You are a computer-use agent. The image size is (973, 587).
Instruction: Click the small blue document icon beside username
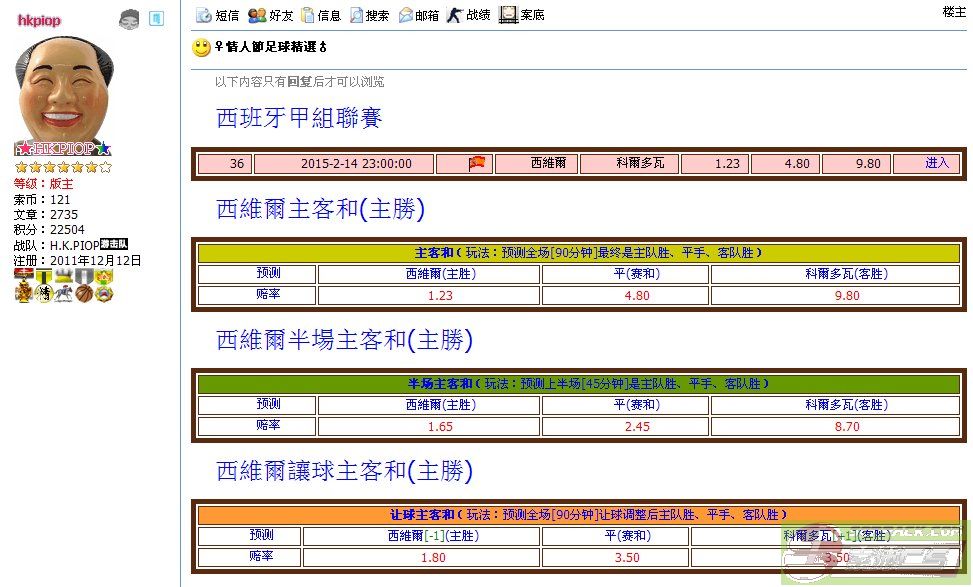coord(156,18)
